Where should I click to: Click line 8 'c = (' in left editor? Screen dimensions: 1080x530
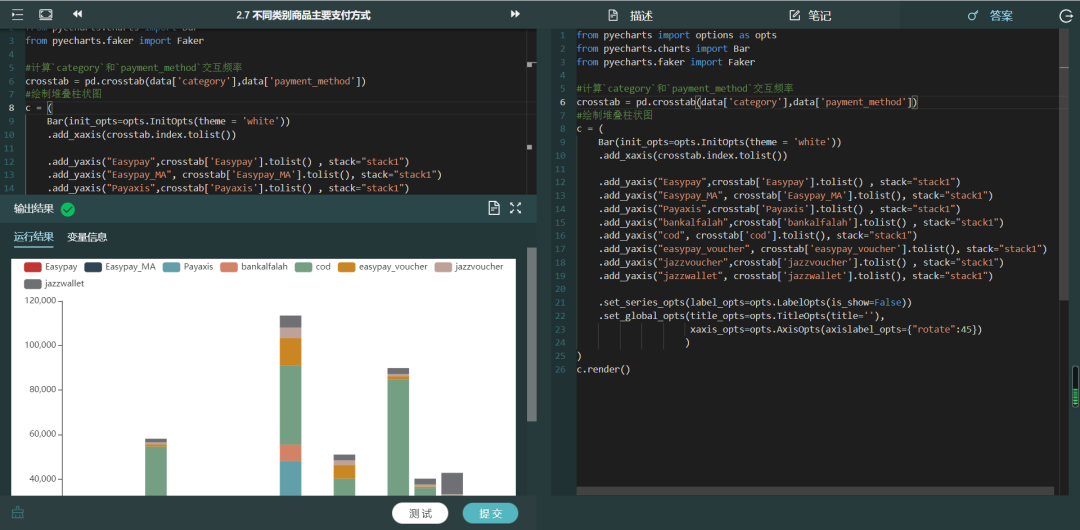tap(39, 108)
